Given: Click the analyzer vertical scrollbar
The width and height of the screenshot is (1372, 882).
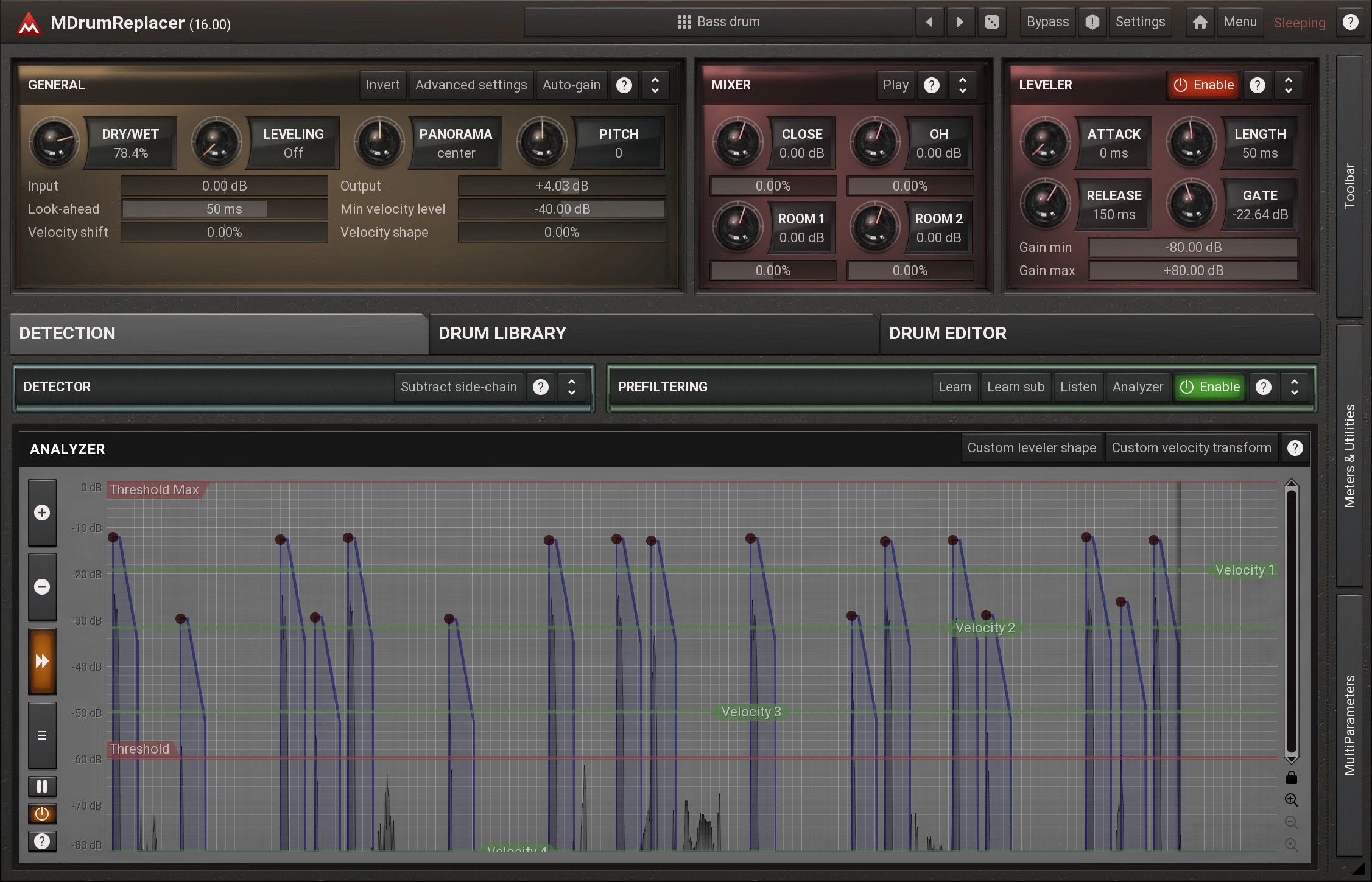Looking at the screenshot, I should [1291, 621].
